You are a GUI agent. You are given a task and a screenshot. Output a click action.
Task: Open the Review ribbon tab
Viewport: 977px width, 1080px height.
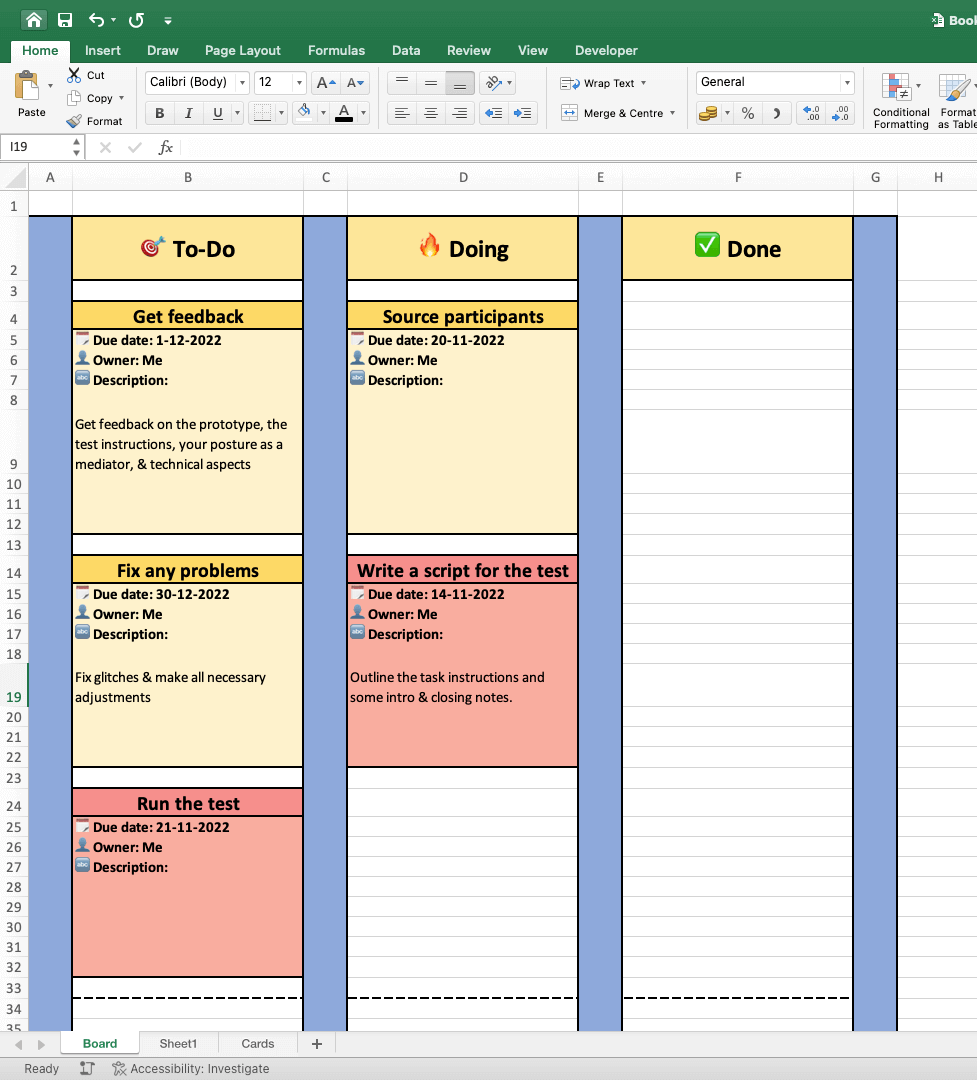tap(468, 50)
